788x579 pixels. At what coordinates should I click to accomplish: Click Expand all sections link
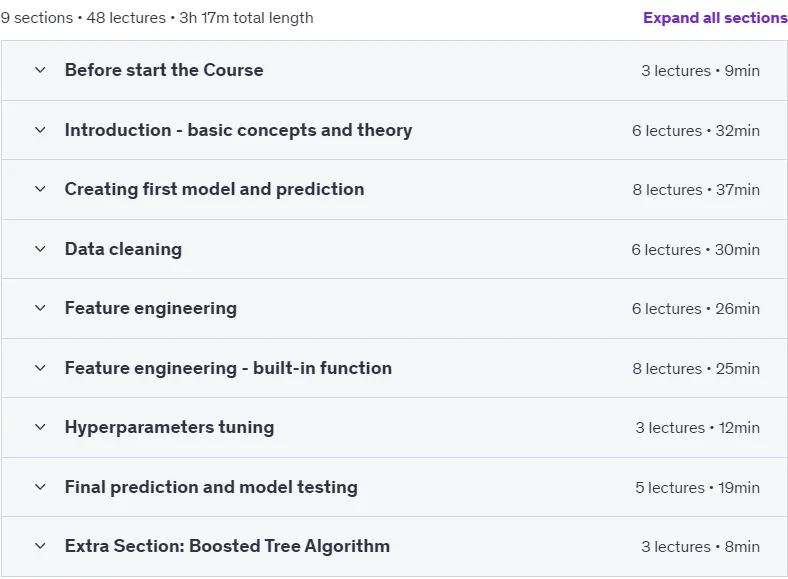click(715, 18)
